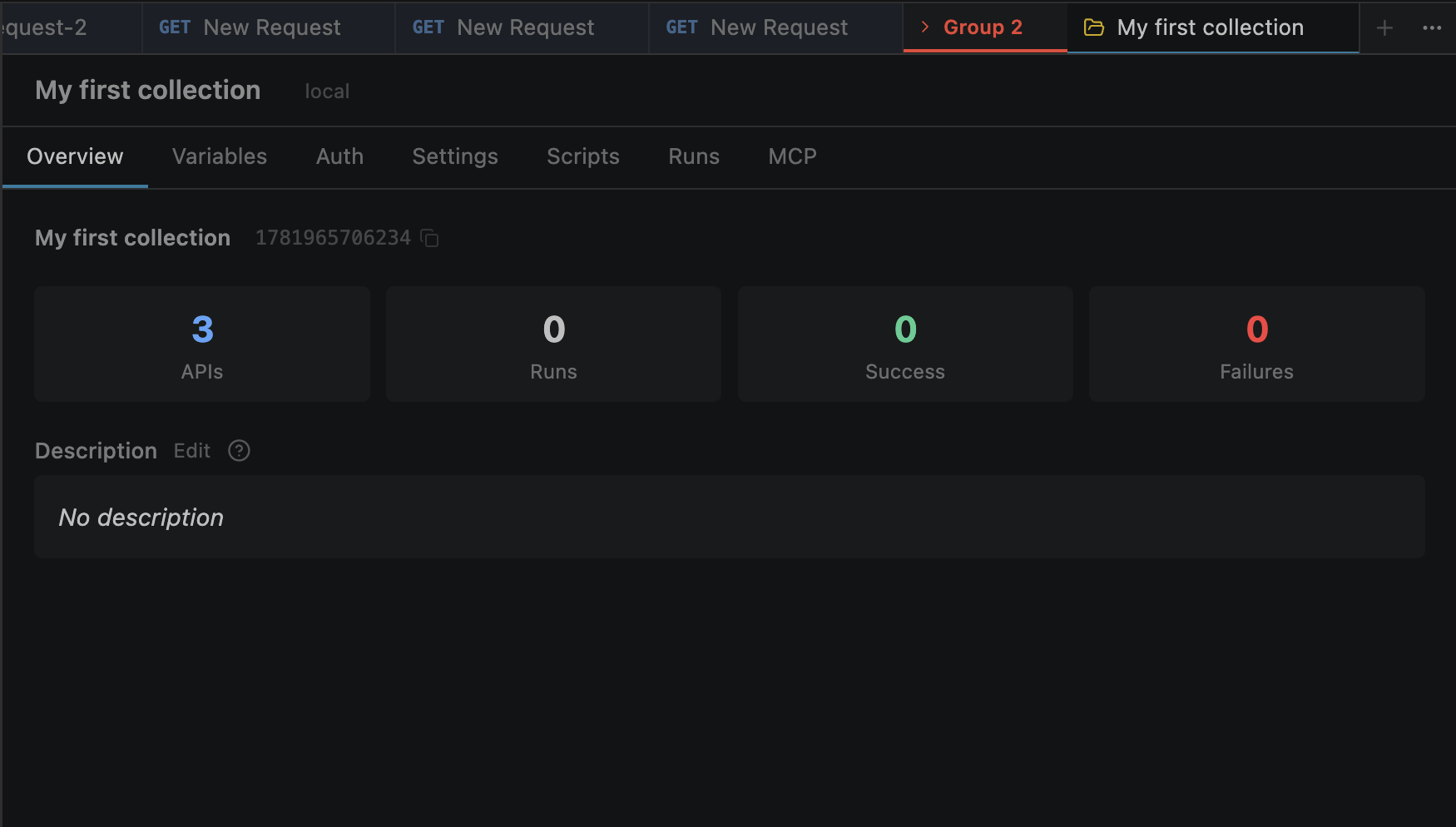
Task: Switch to the MCP tab
Action: tap(792, 156)
